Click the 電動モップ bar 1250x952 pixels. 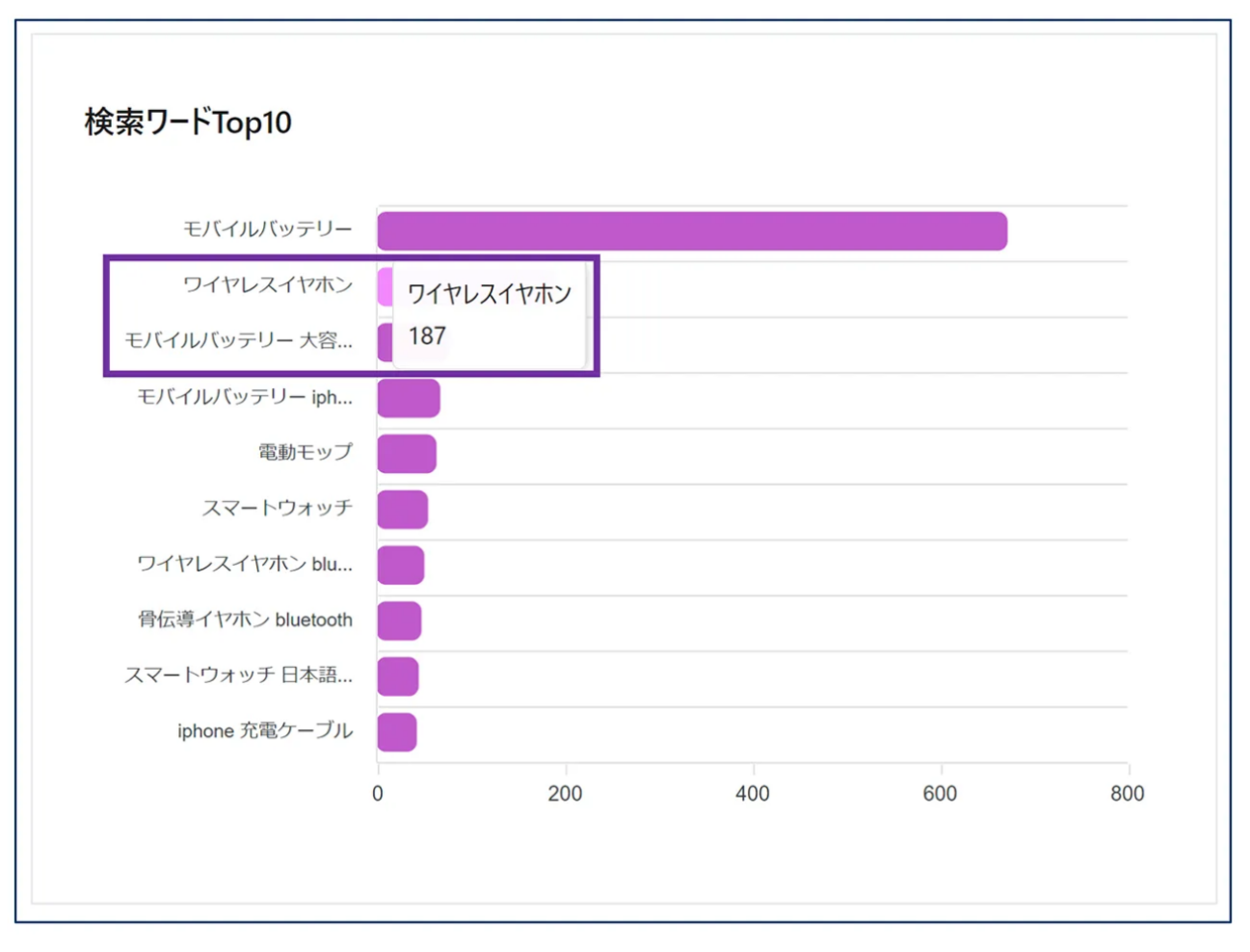coord(407,454)
